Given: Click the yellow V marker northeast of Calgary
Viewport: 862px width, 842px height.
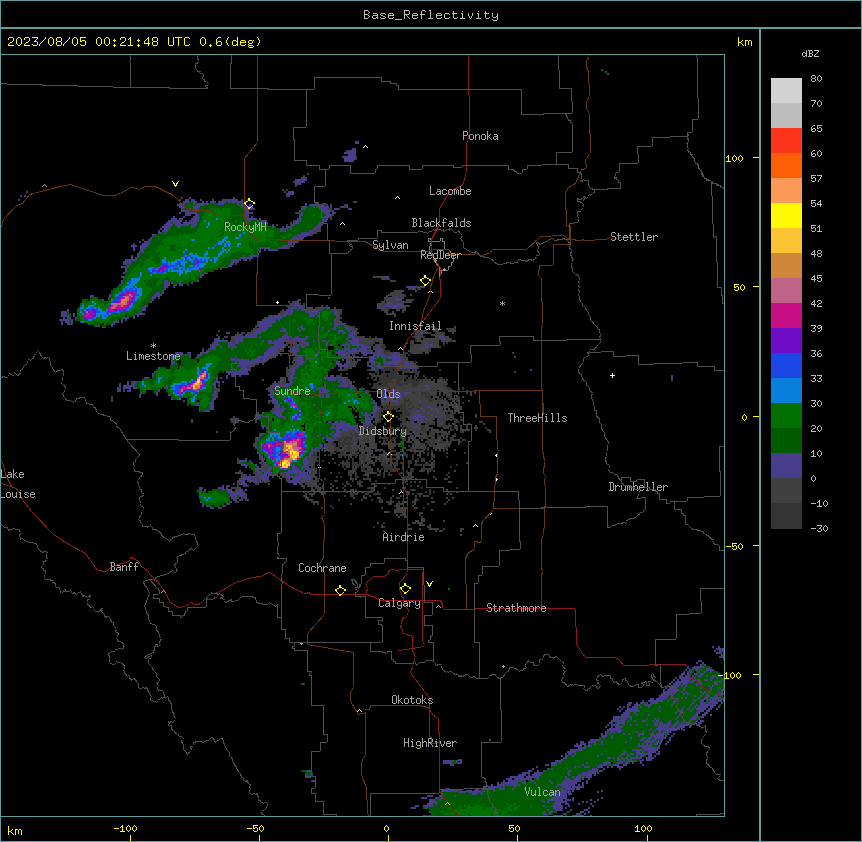Looking at the screenshot, I should [429, 584].
